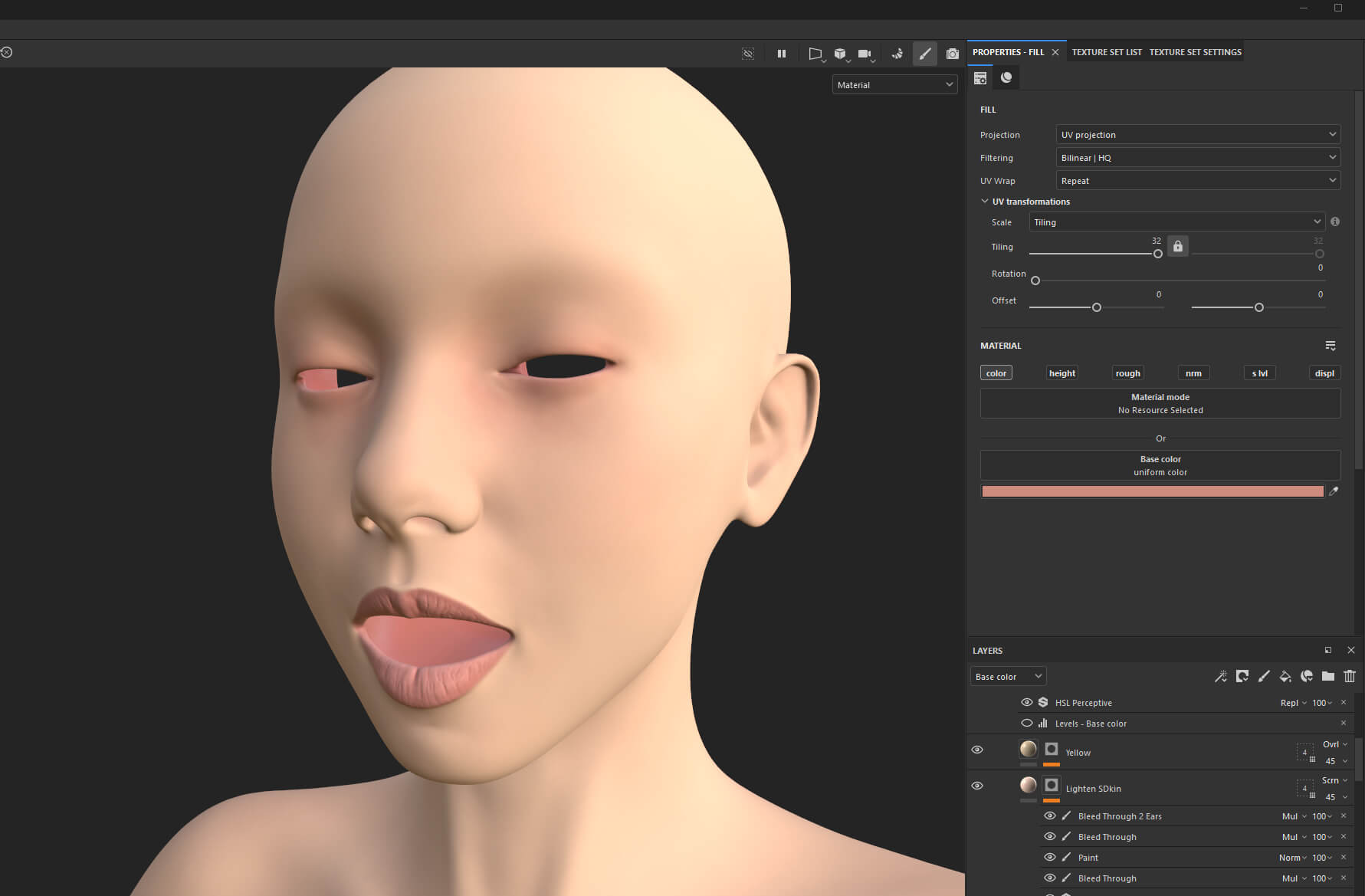Toggle the height channel button
The width and height of the screenshot is (1365, 896).
1061,373
